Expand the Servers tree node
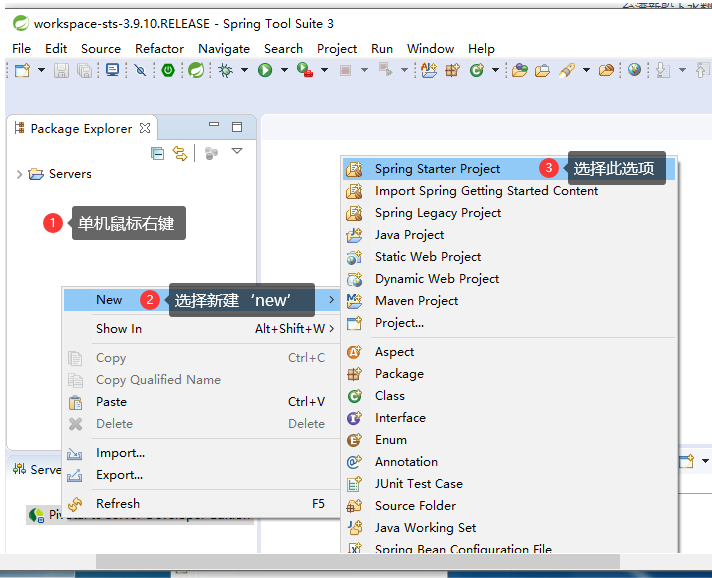Viewport: 712px width, 578px height. click(x=19, y=174)
